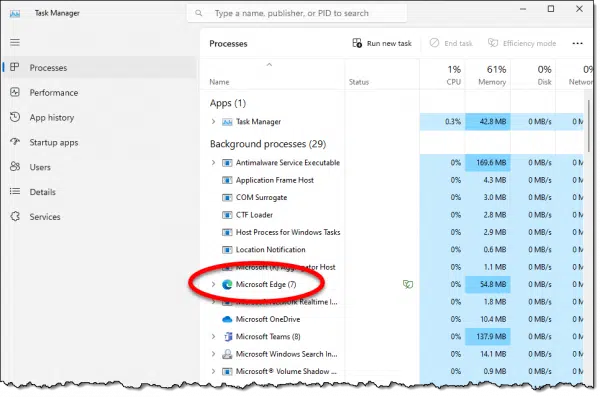This screenshot has height=397, width=600.
Task: Click the Performance sidebar icon
Action: [15, 92]
